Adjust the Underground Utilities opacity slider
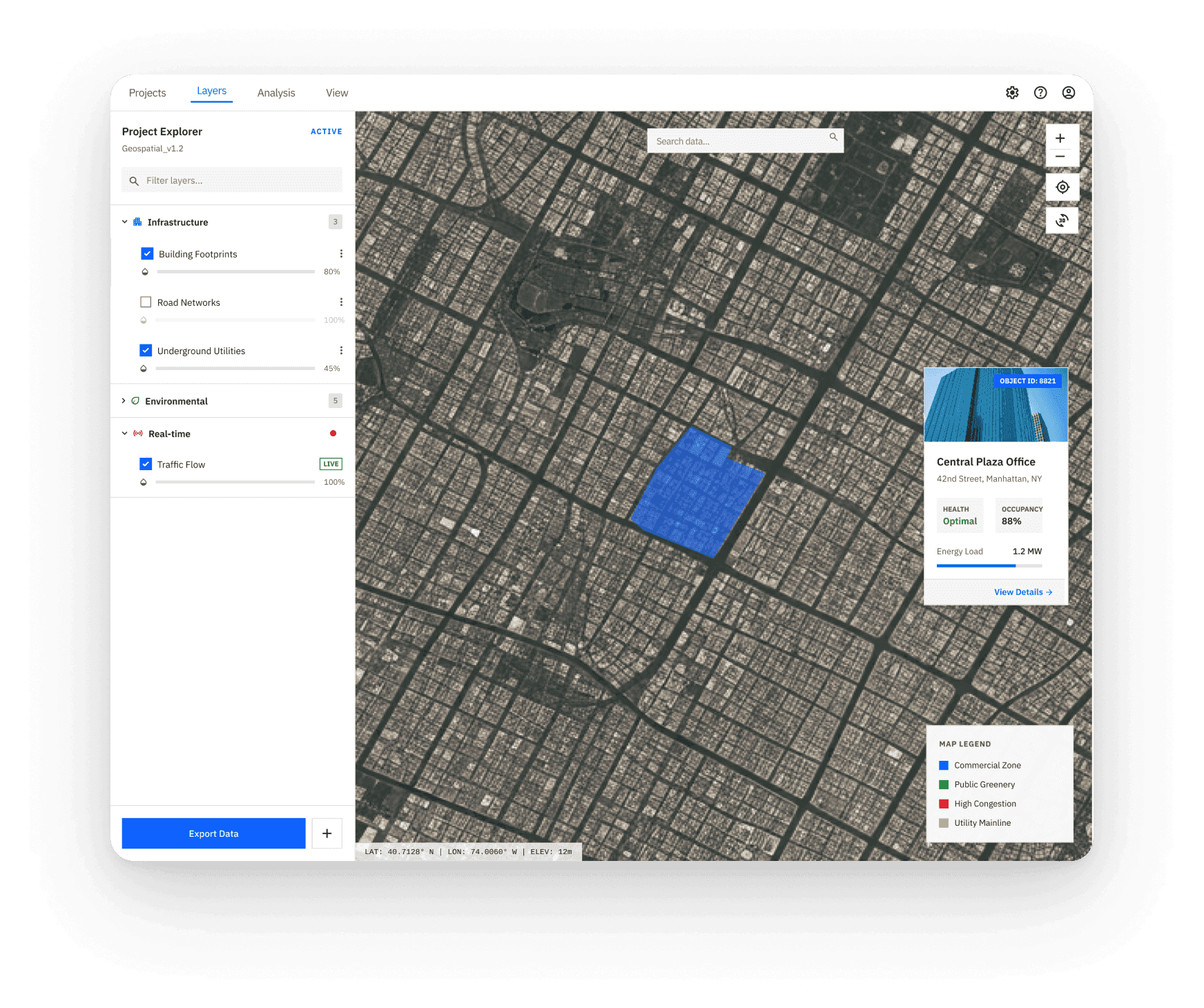Screen dimensions: 1204x1008 click(235, 369)
